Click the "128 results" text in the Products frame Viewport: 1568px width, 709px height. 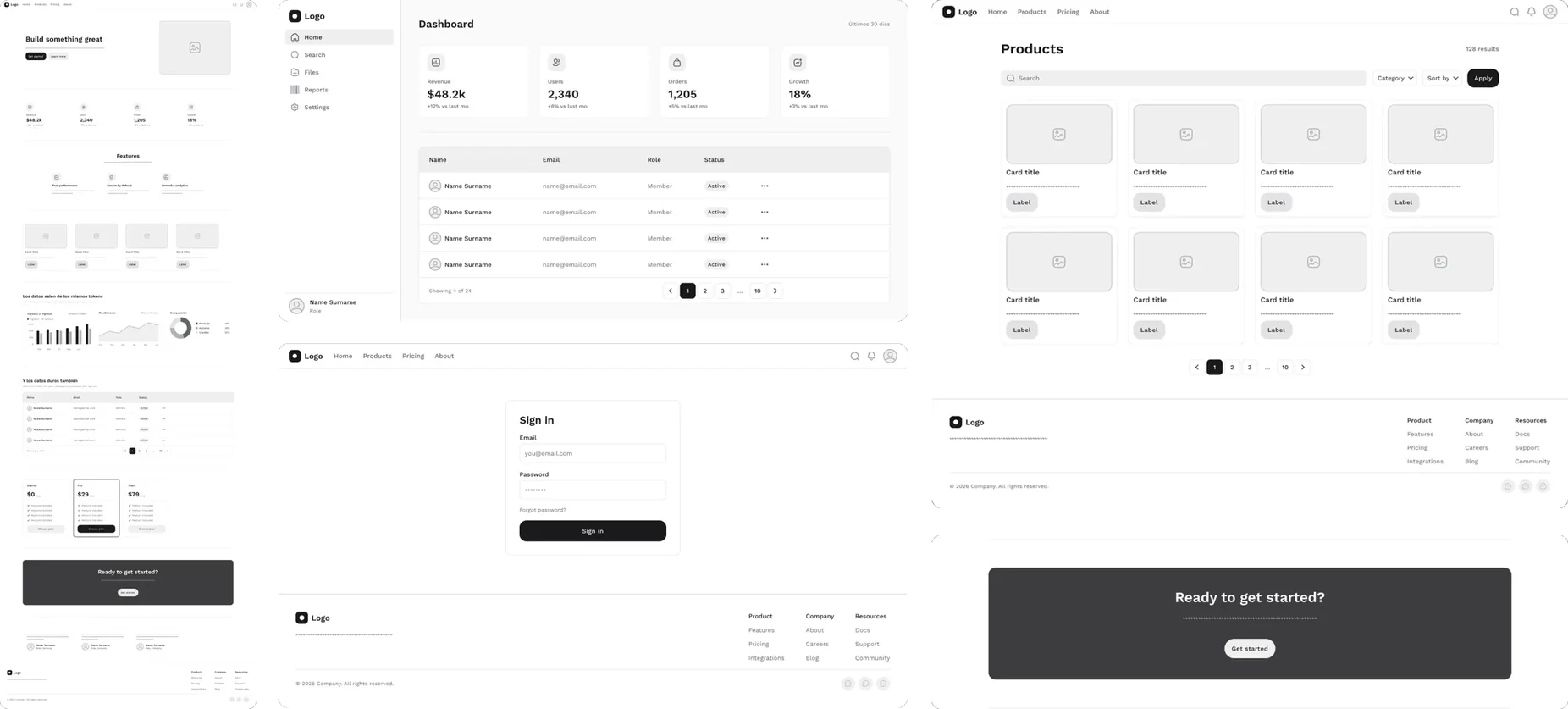[1482, 49]
